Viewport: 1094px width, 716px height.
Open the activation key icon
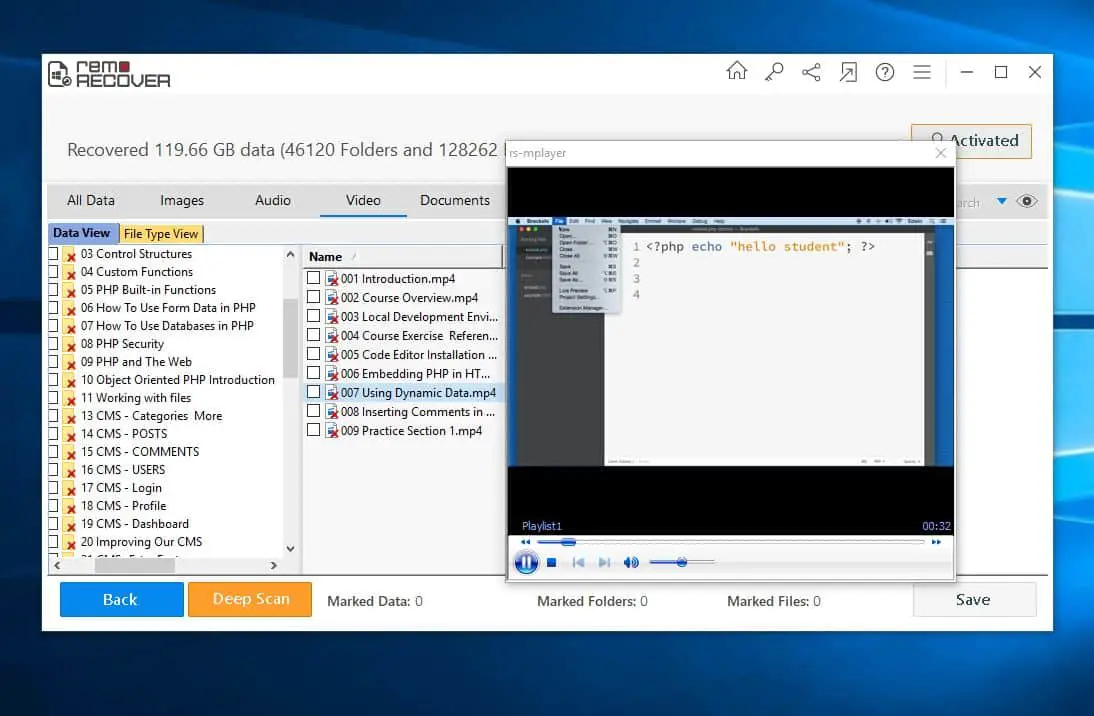pos(774,72)
